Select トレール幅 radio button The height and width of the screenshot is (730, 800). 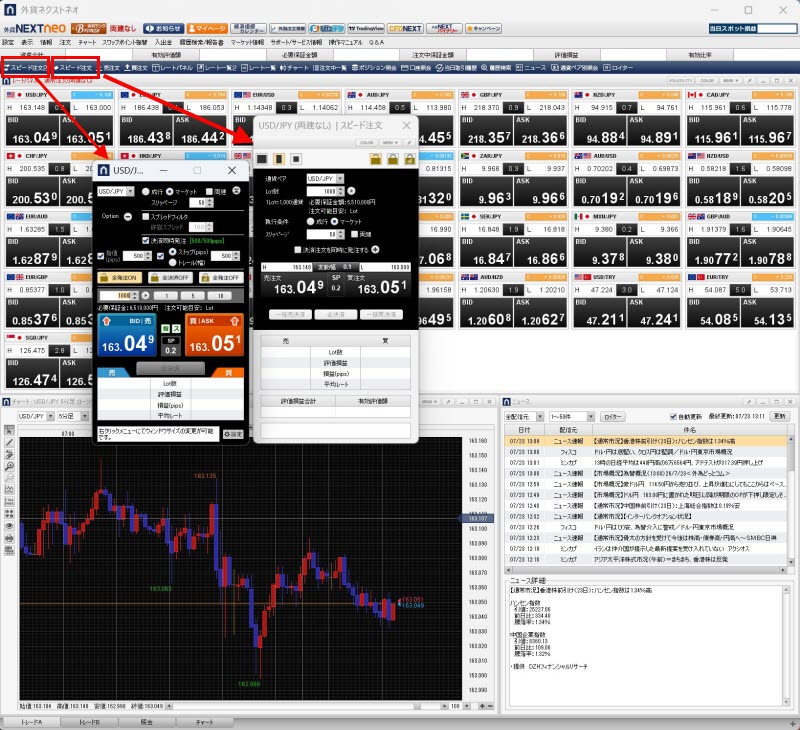coord(172,262)
